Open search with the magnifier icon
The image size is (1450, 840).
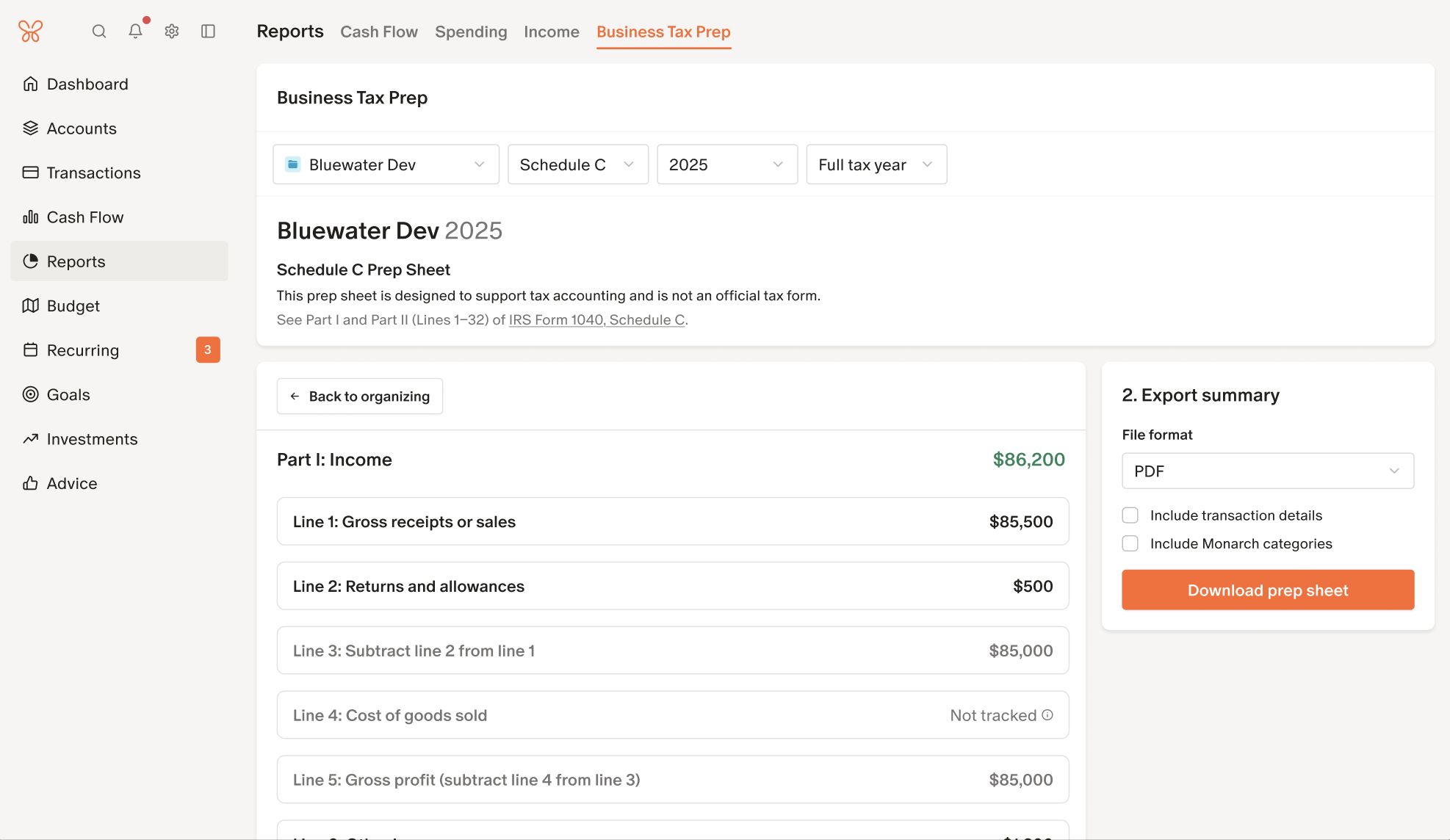coord(99,31)
